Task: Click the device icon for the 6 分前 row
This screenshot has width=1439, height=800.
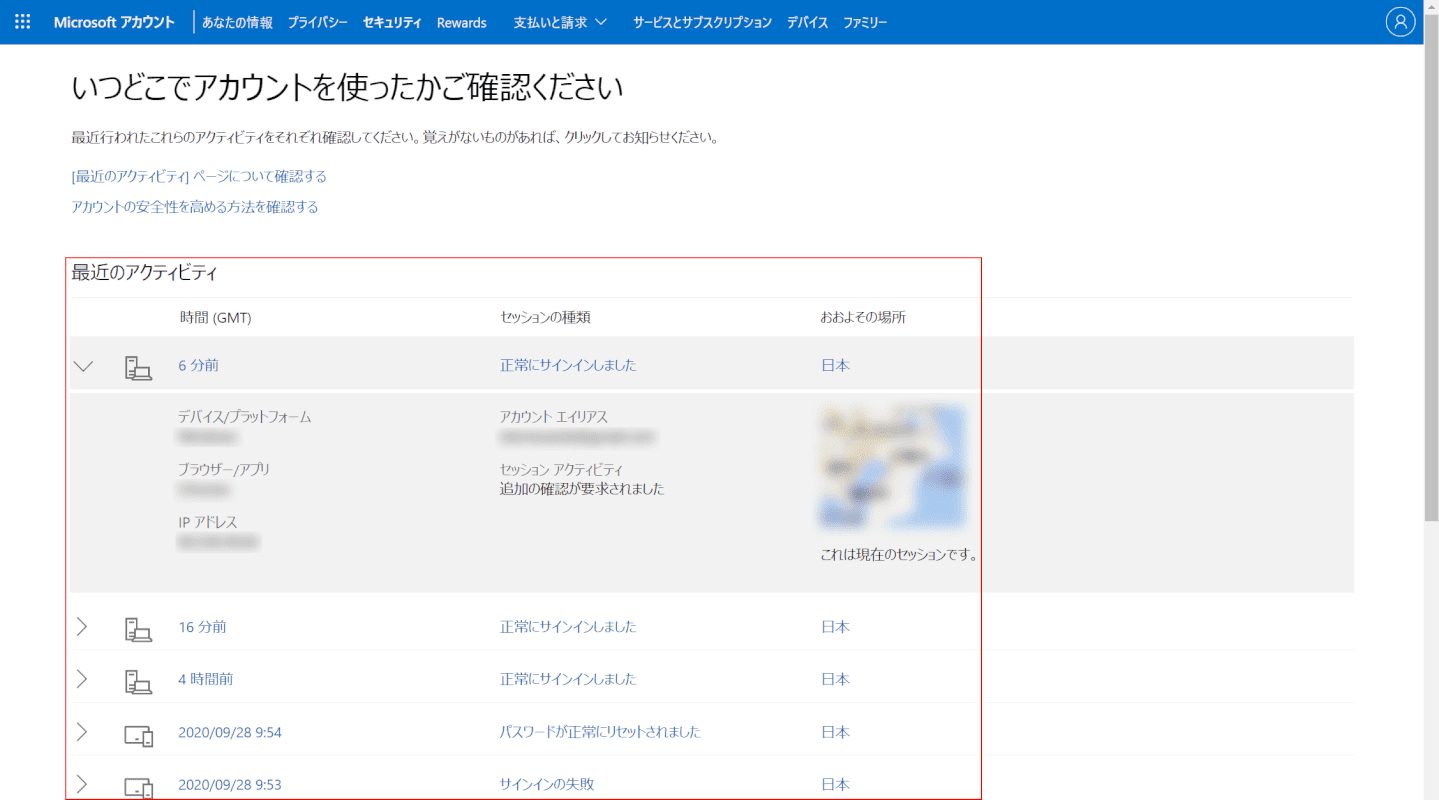Action: 138,366
